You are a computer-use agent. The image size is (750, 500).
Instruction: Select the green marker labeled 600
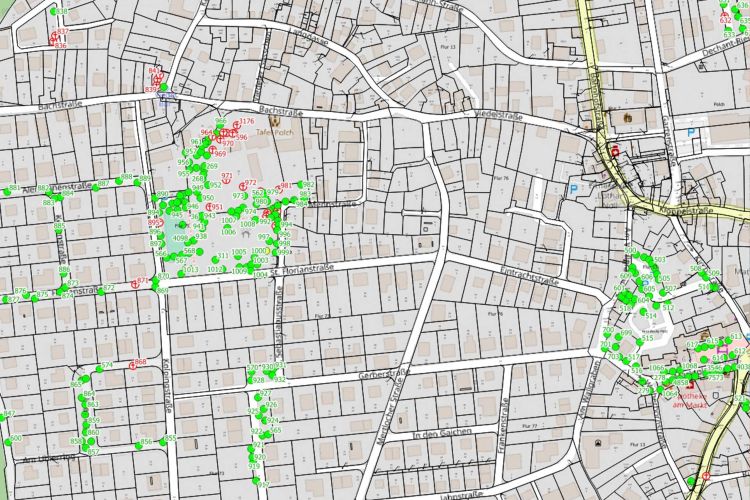click(x=6, y=440)
